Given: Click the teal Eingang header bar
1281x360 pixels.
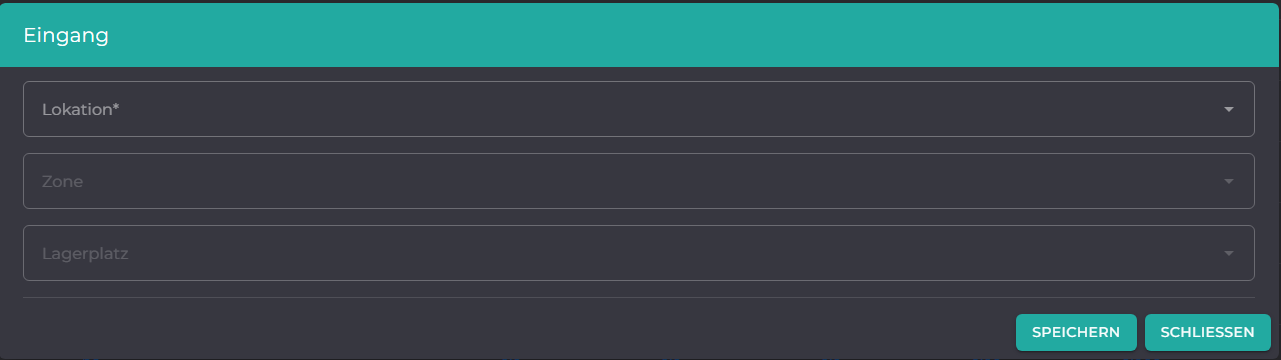Looking at the screenshot, I should (640, 35).
